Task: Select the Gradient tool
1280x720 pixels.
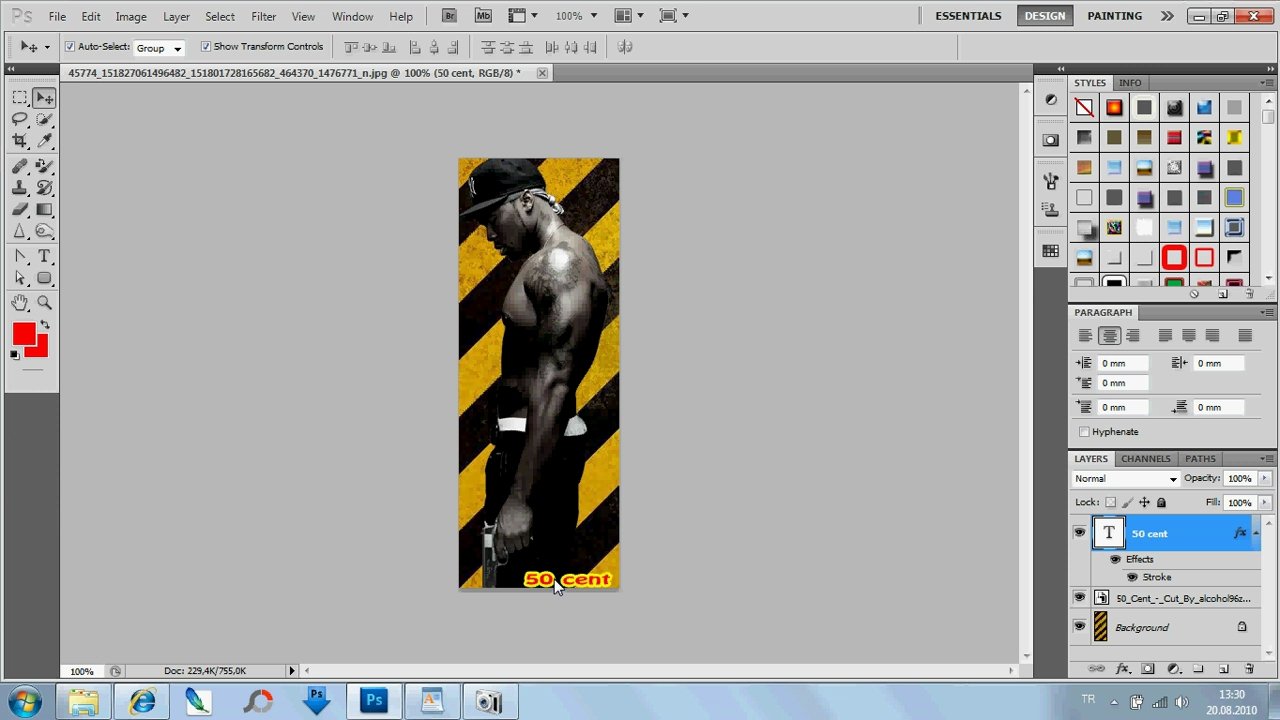Action: tap(44, 210)
